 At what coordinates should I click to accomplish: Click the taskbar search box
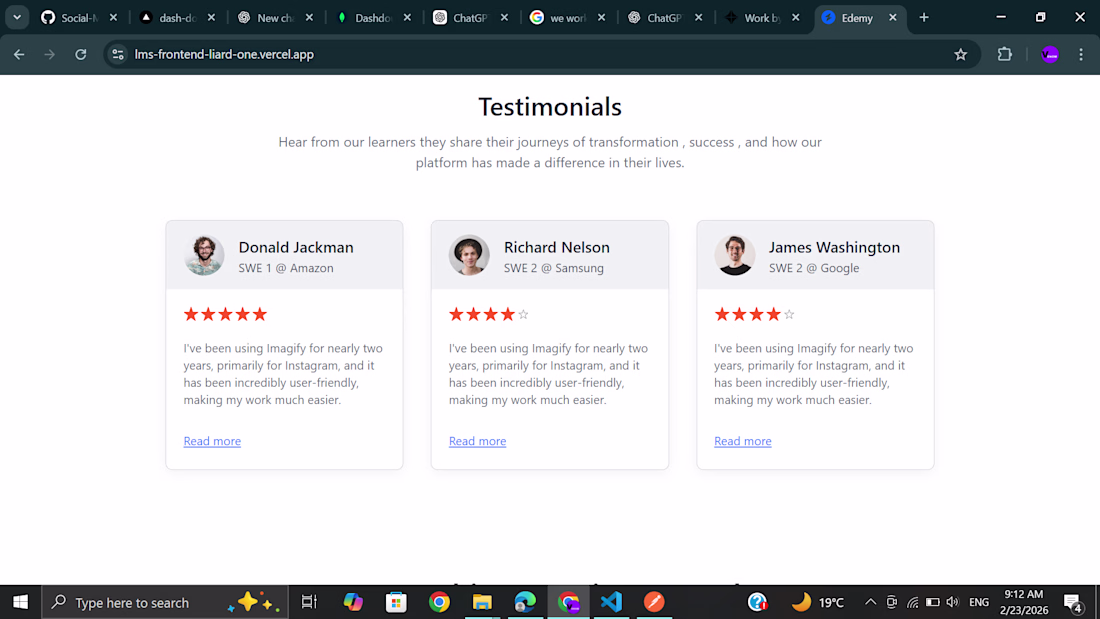tap(165, 602)
